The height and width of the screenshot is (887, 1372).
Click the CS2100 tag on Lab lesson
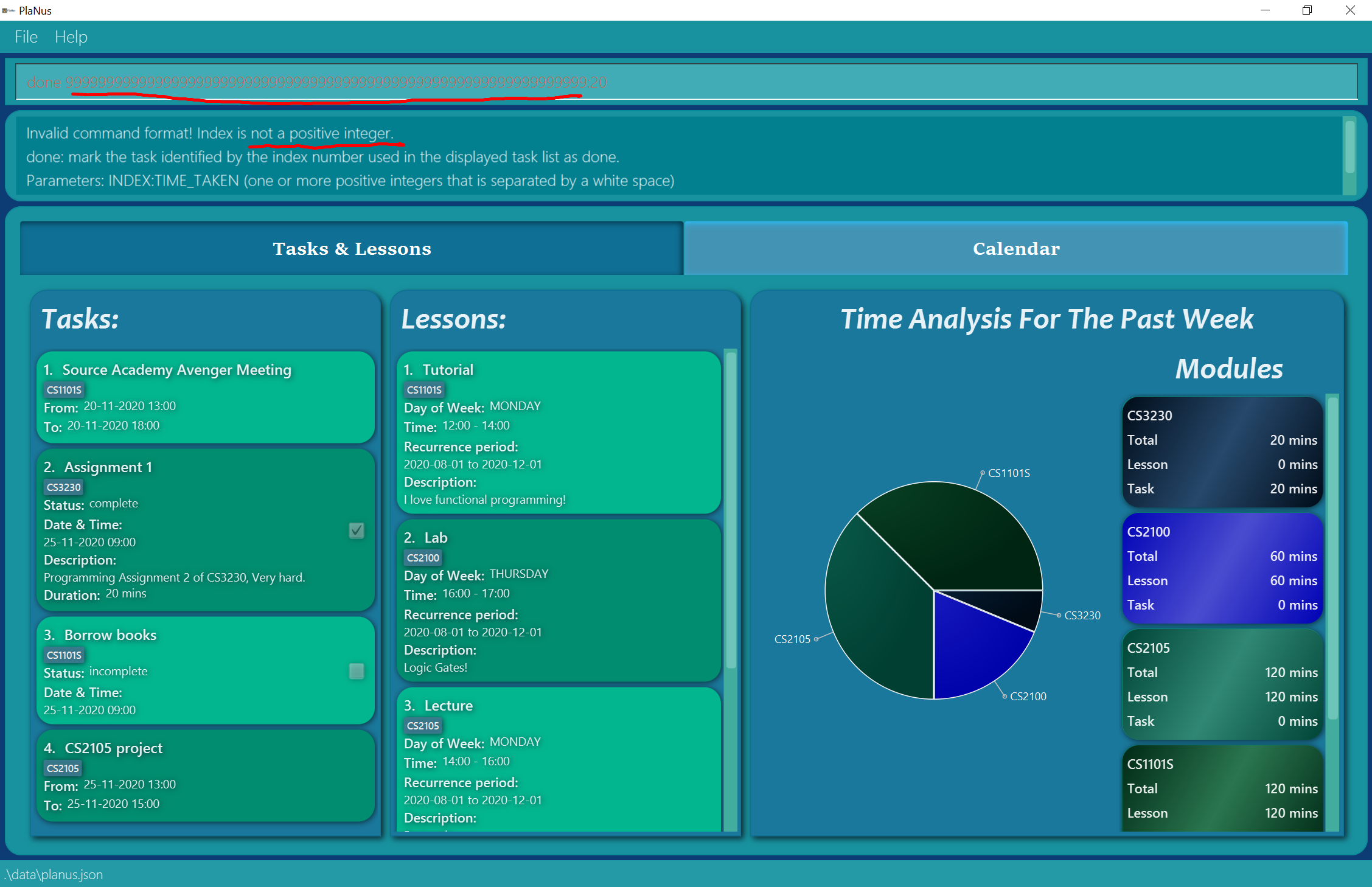(x=423, y=558)
